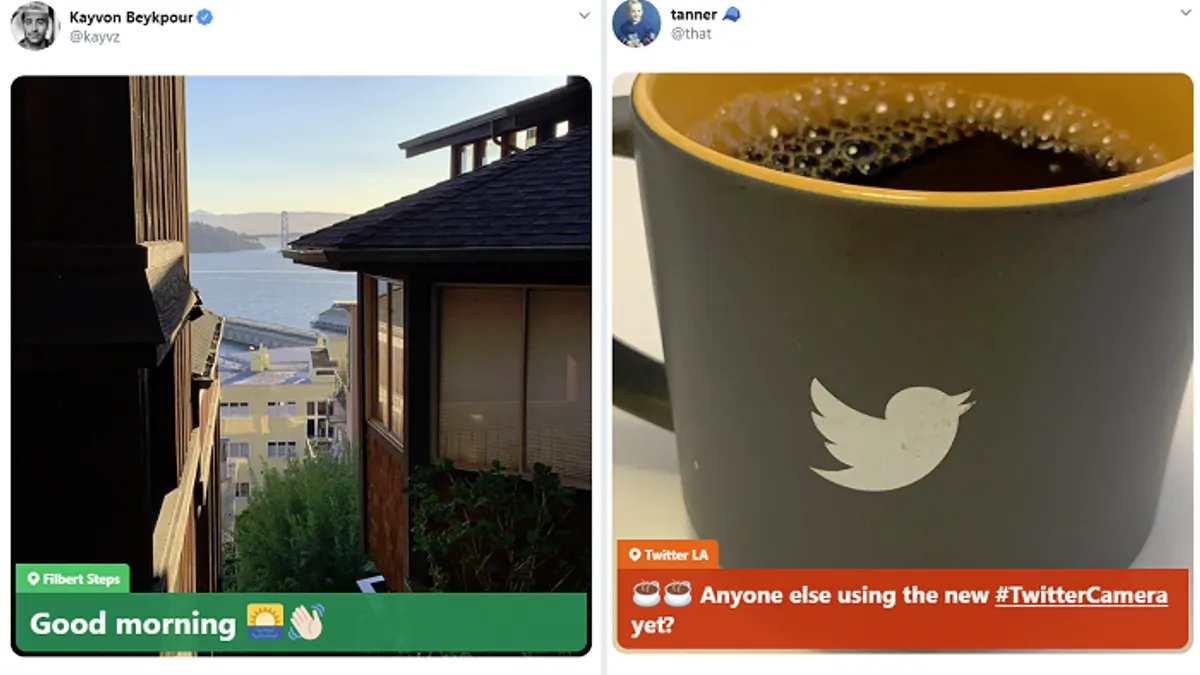The height and width of the screenshot is (675, 1200).
Task: Open Kayvon Beykpour's profile avatar
Action: click(x=35, y=25)
